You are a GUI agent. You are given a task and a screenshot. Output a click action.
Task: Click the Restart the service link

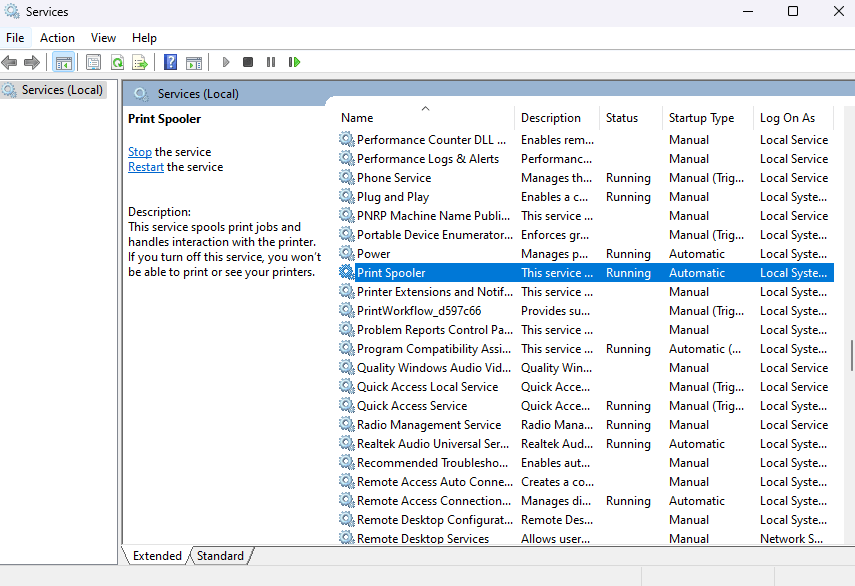146,167
